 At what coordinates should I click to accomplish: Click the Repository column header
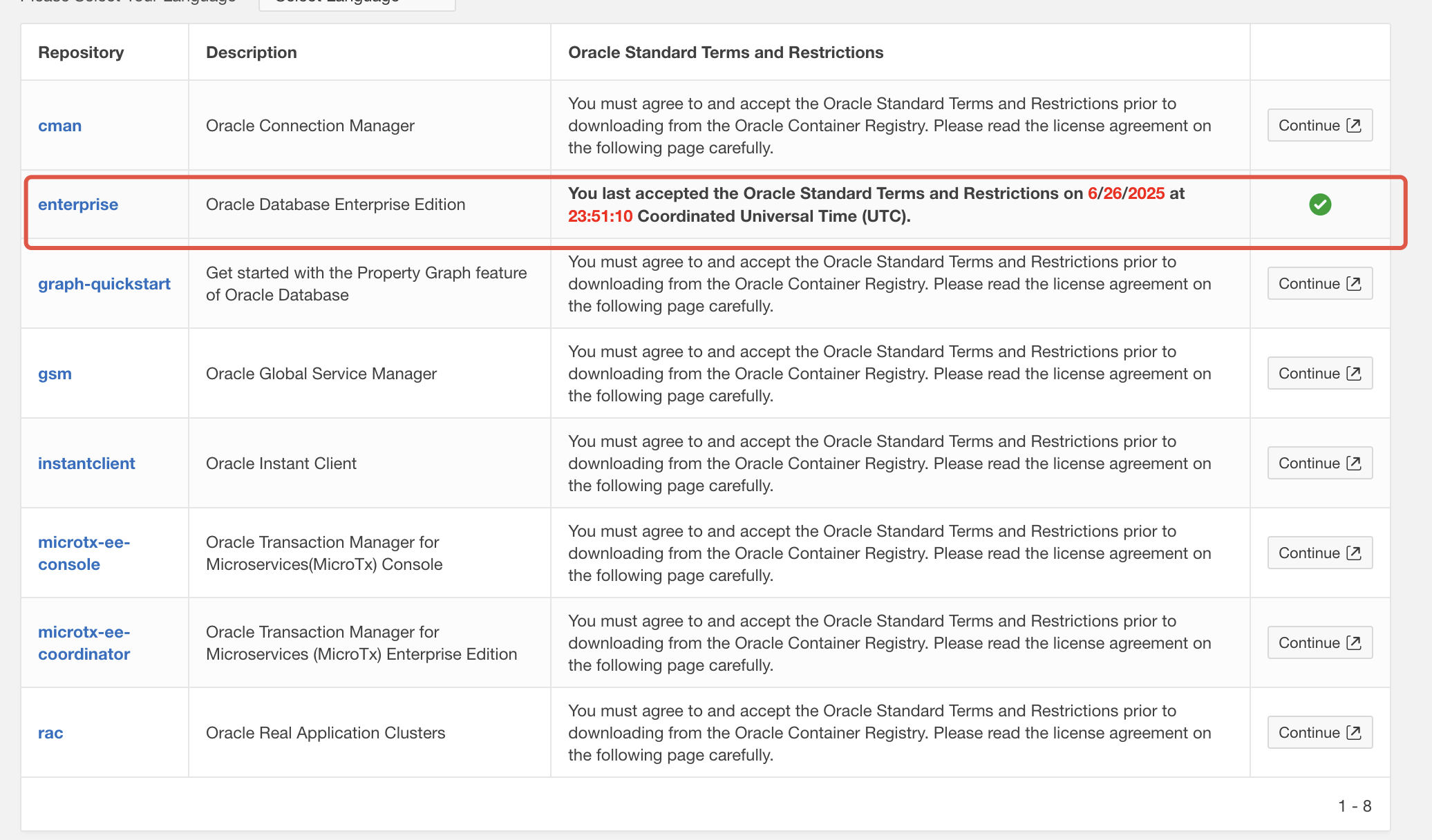pos(81,52)
